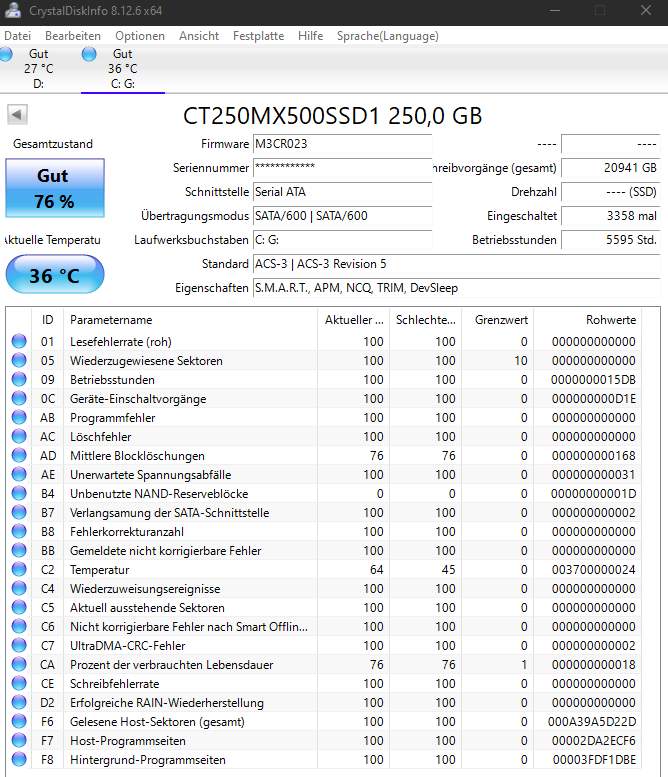Open the Bearbeiten menu
Viewport: 668px width, 777px height.
pos(73,36)
